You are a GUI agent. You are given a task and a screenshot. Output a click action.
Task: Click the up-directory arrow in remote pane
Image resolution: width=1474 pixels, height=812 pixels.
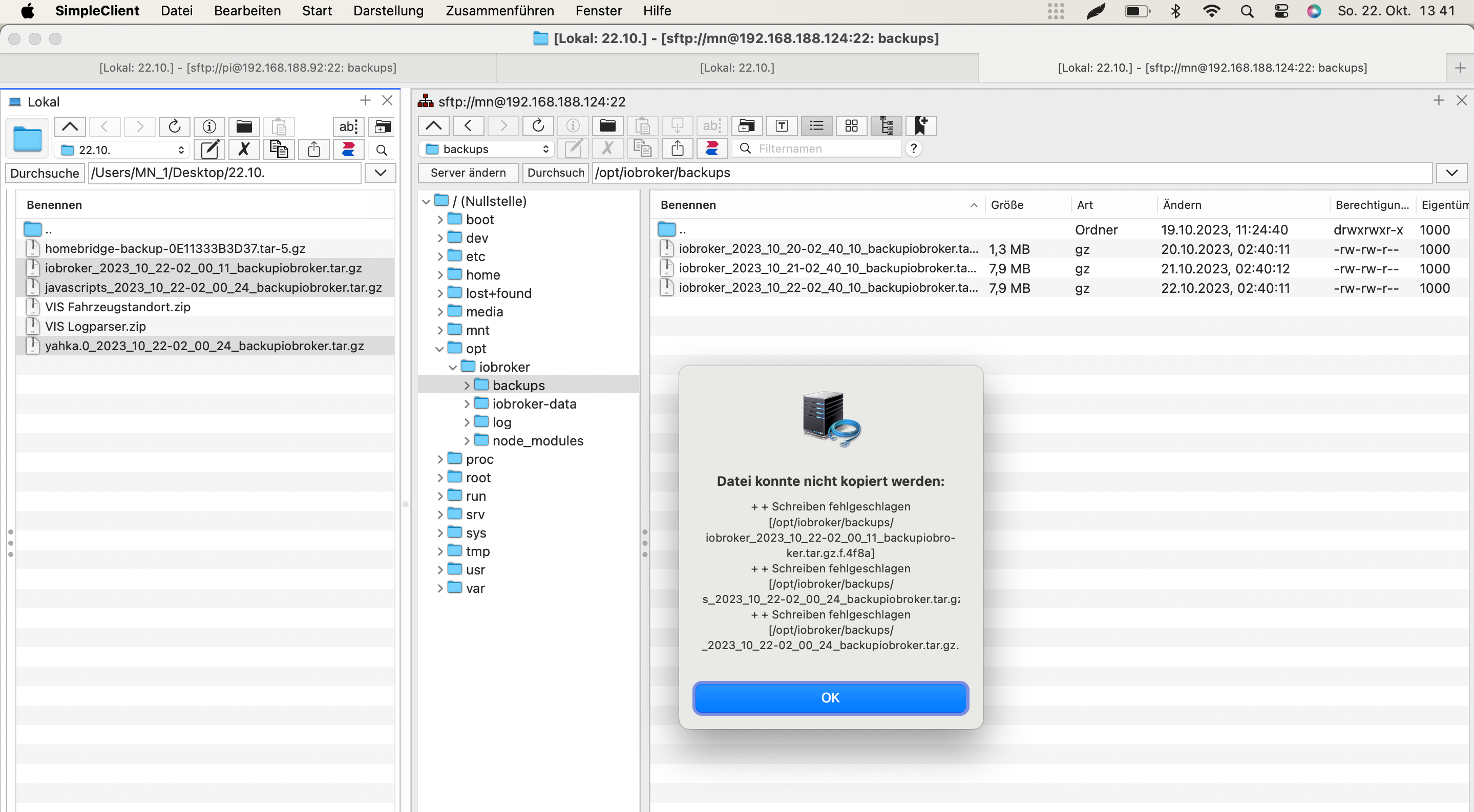tap(433, 126)
